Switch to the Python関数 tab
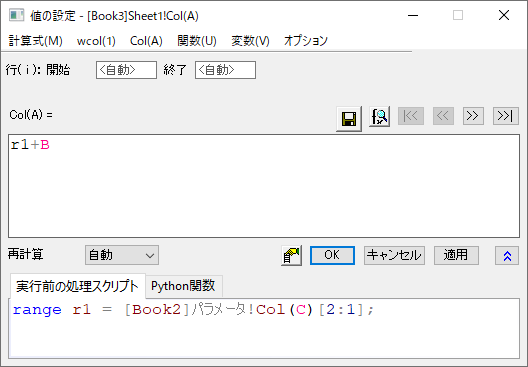Screen dimensions: 528x367 [x=183, y=286]
